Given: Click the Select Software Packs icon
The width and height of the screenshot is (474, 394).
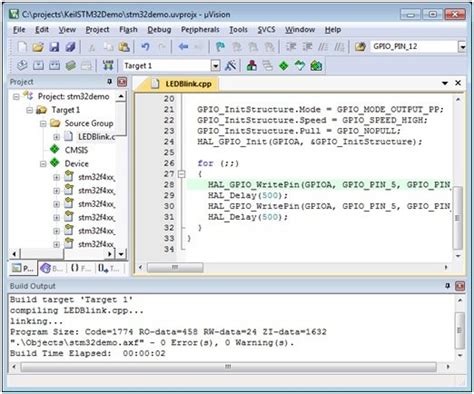Looking at the screenshot, I should coord(300,66).
